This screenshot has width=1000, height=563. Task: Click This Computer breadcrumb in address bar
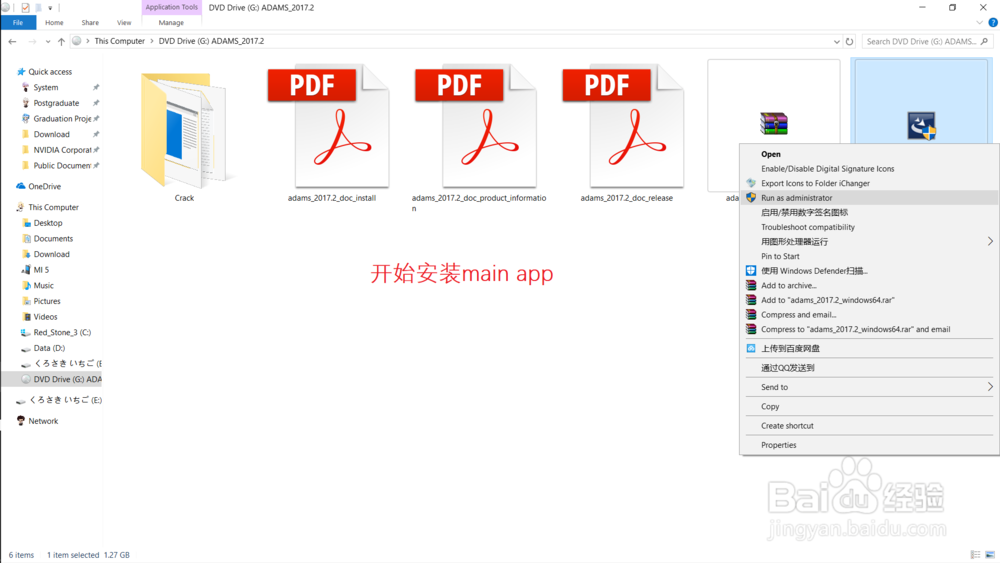pos(120,41)
